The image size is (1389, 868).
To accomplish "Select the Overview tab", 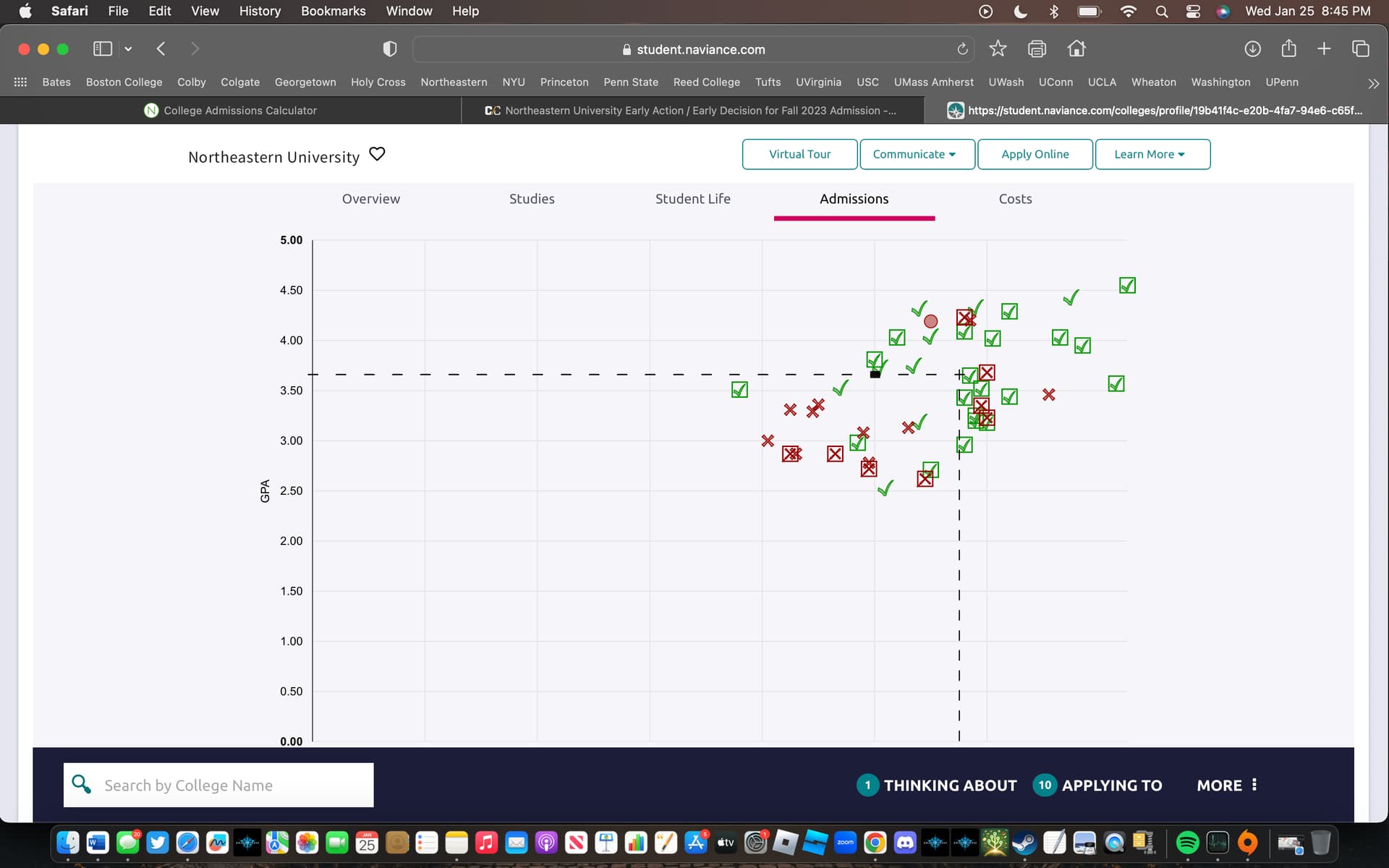I will 370,199.
